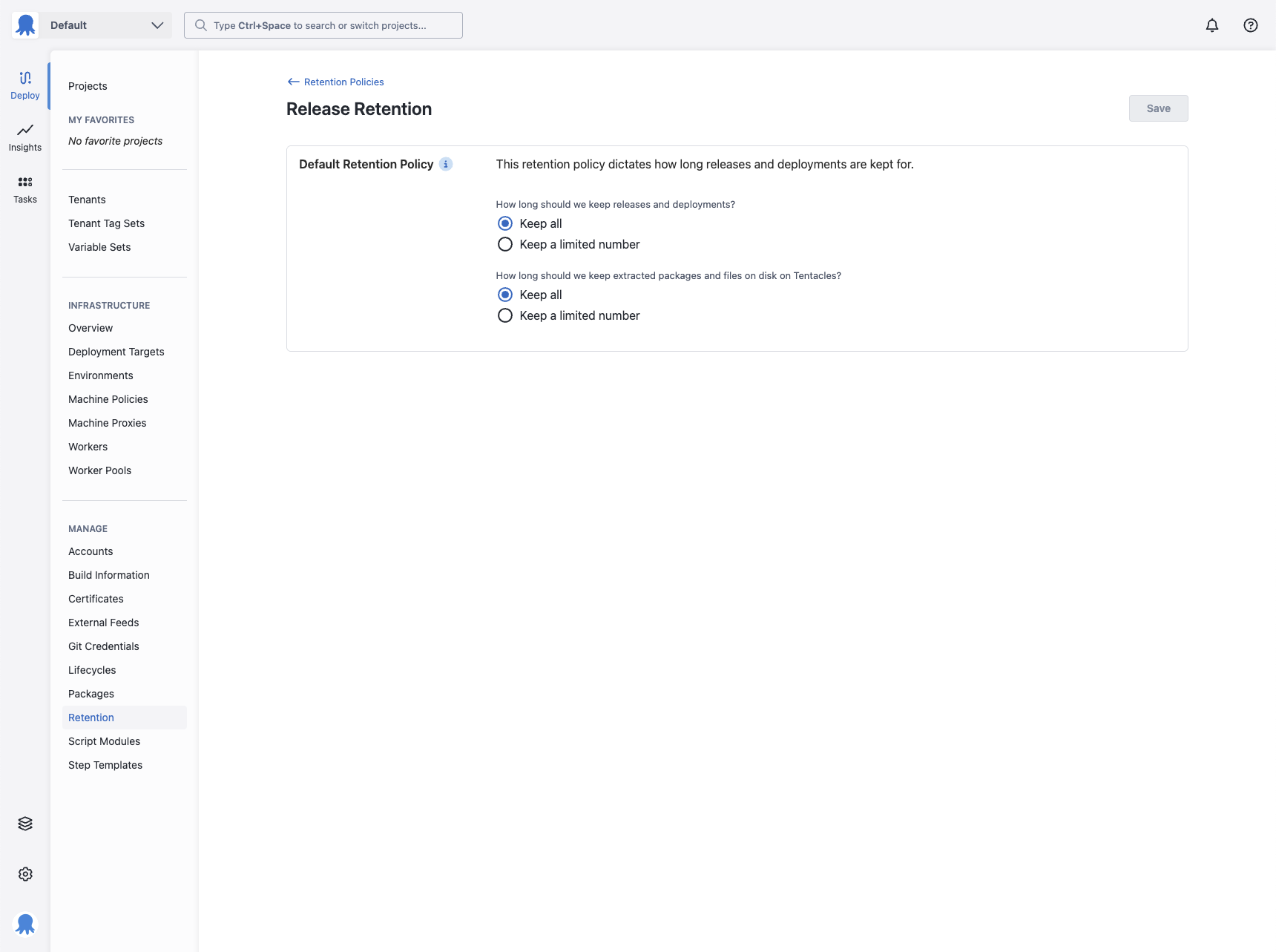
Task: Click the notifications bell icon
Action: [x=1212, y=25]
